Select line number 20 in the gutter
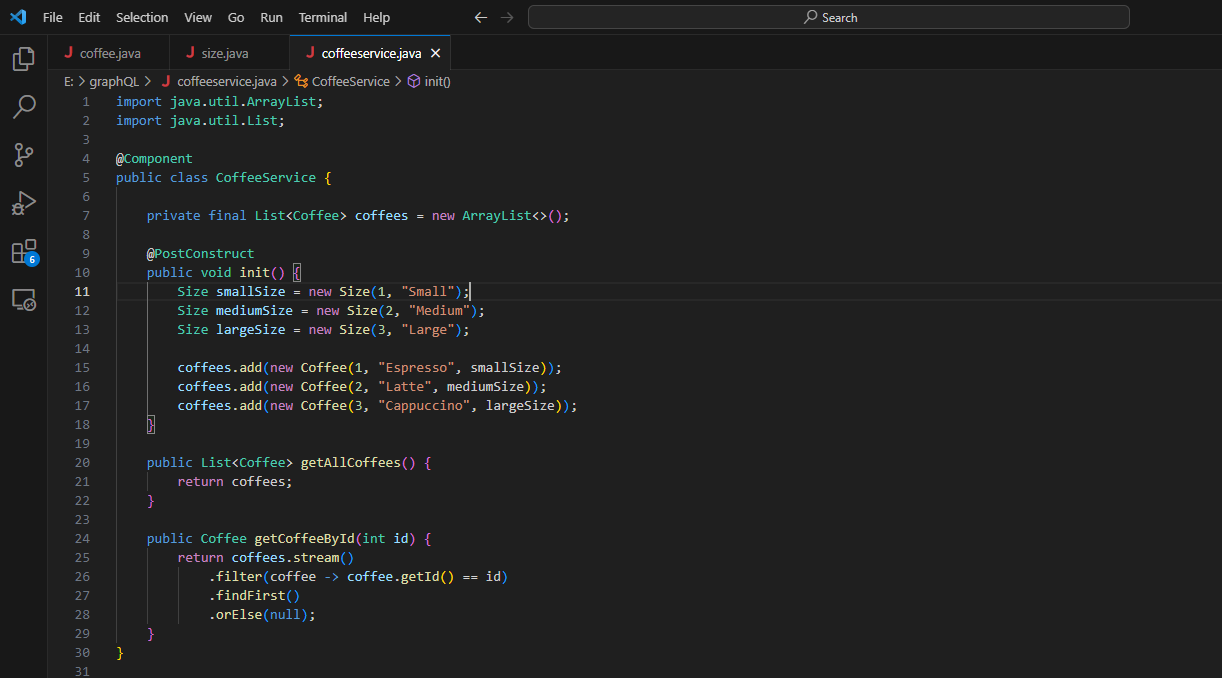The width and height of the screenshot is (1222, 678). click(82, 463)
